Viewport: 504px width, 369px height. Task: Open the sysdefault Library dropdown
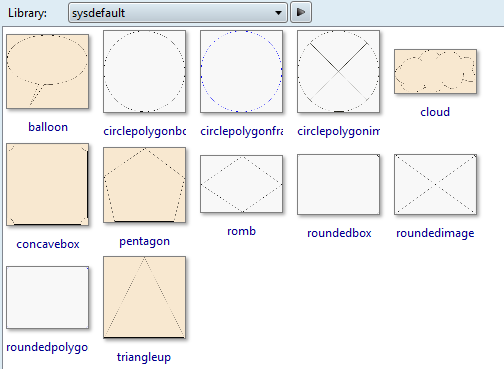(178, 13)
